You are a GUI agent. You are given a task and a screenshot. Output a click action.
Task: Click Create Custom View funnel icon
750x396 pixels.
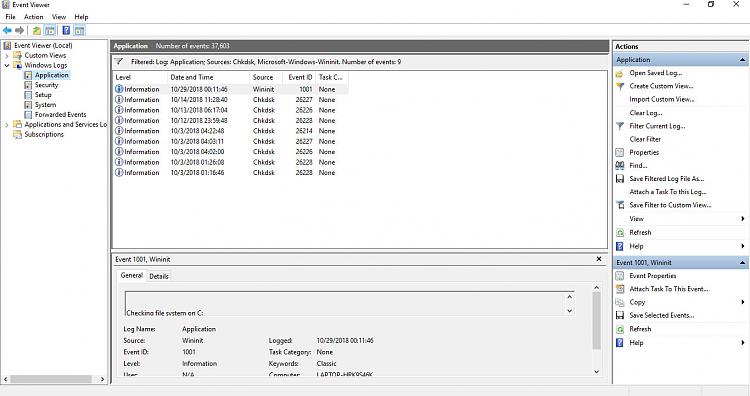[620, 87]
